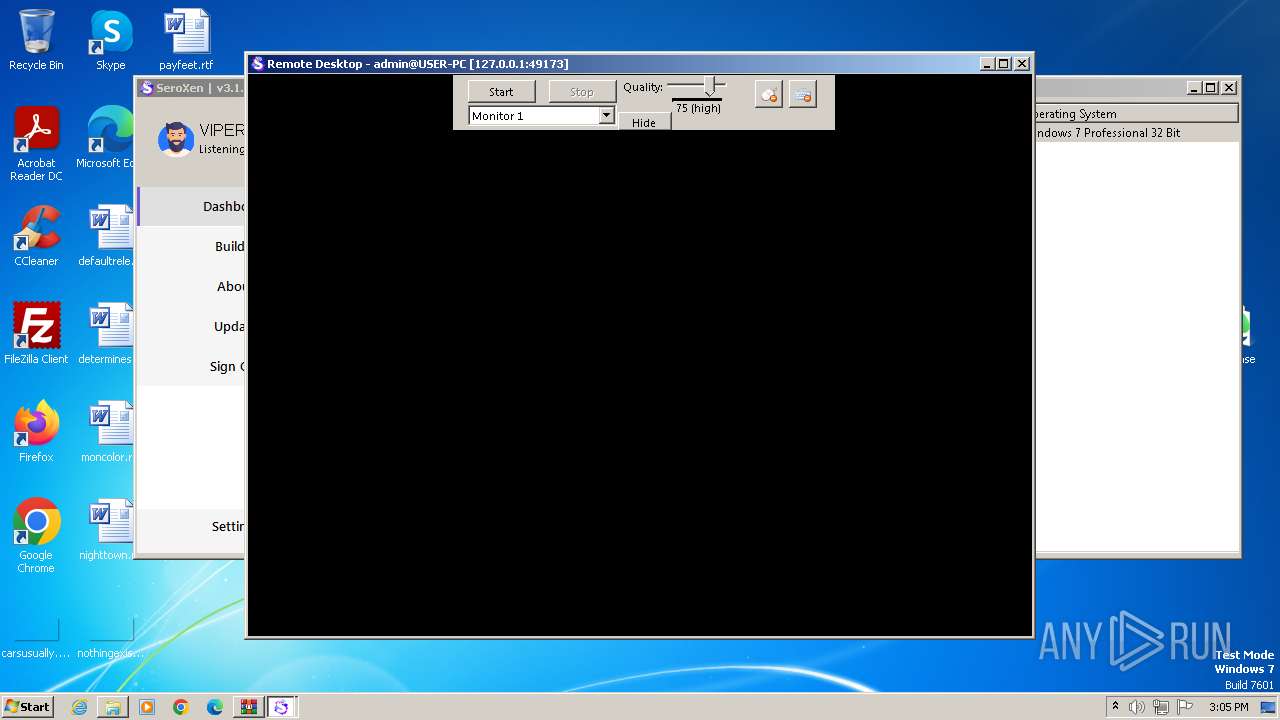
Task: Open the Windows Start menu
Action: [27, 706]
